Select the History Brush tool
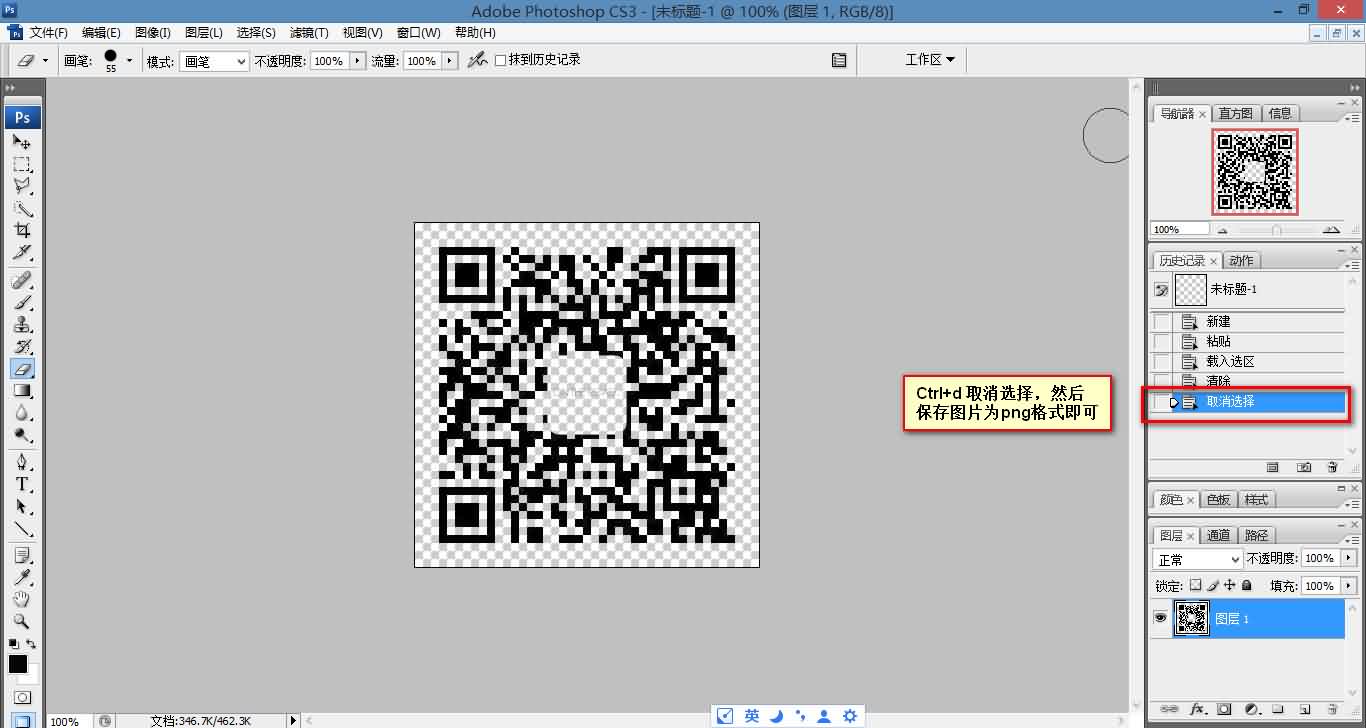1366x728 pixels. (22, 346)
